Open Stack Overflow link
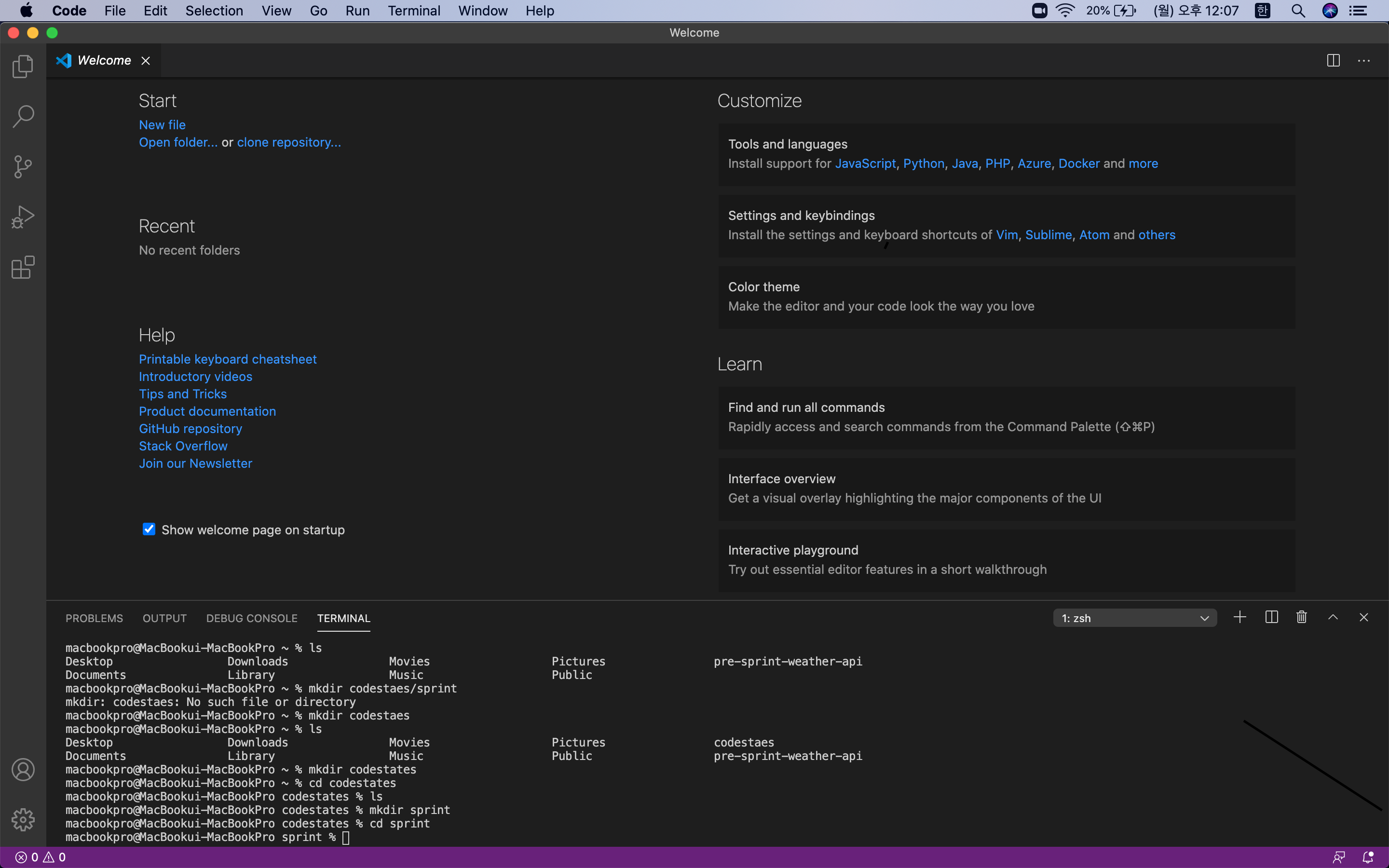Screen dimensions: 1389x868 point(183,446)
